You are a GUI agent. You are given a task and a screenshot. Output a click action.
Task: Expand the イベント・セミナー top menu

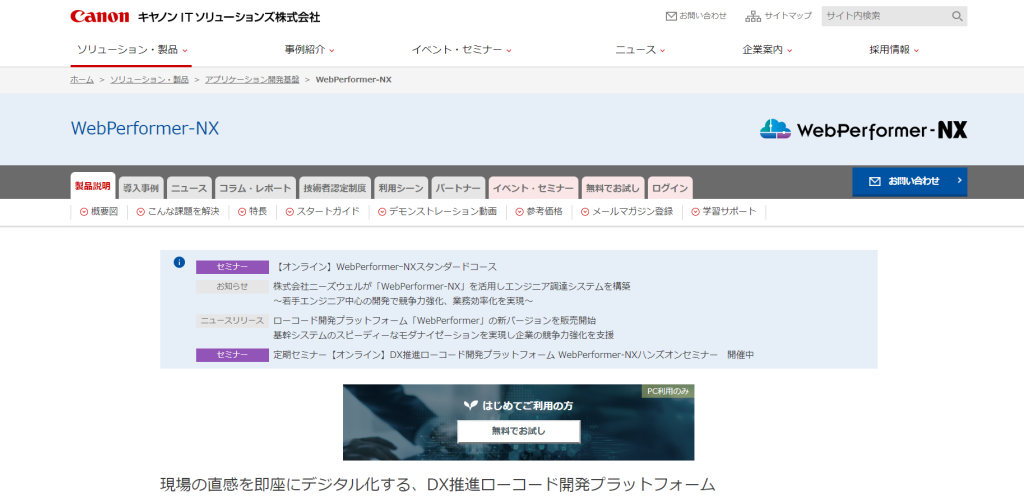pos(461,49)
